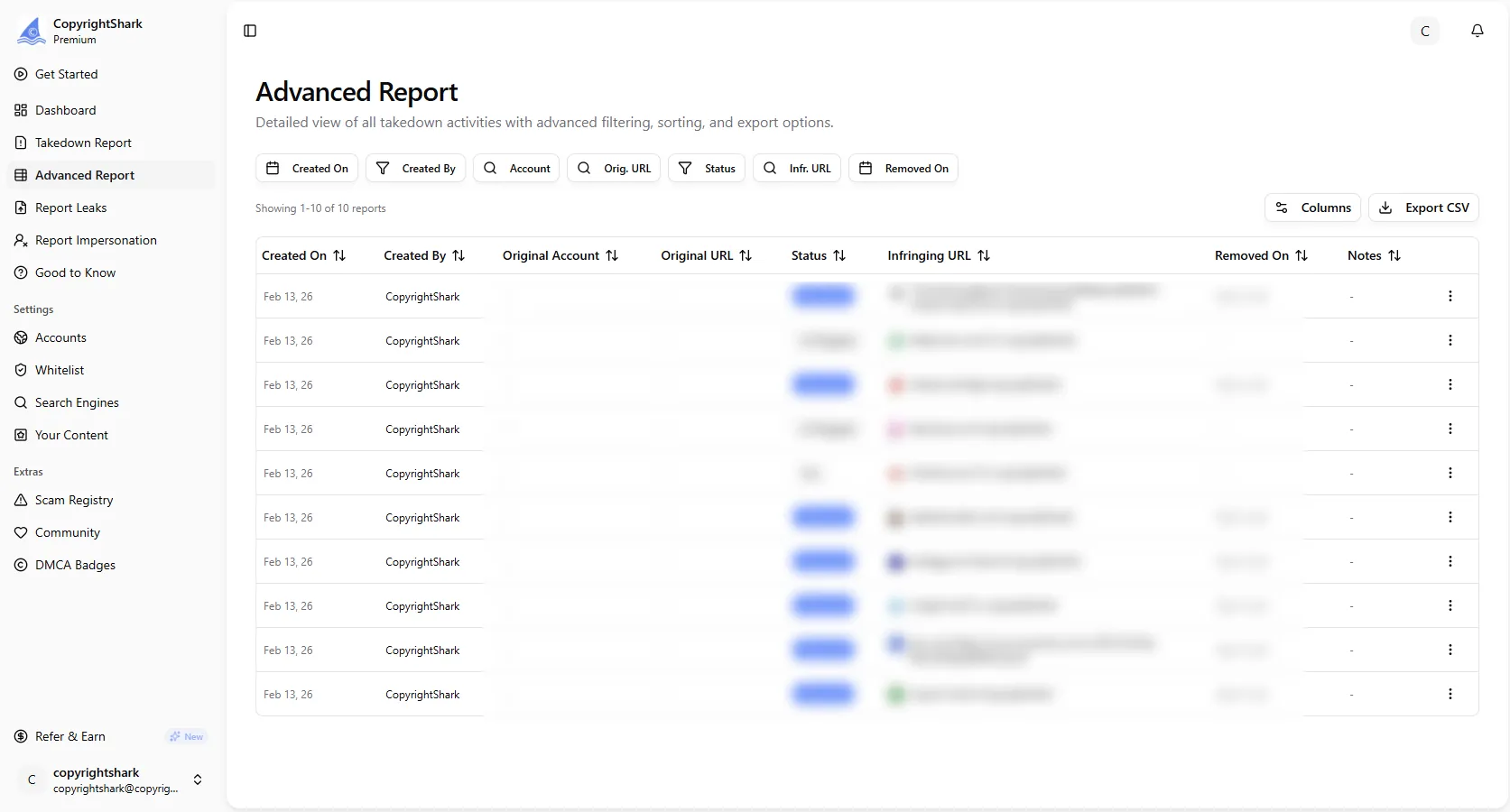Toggle sort order on Notes column

coord(1395,255)
